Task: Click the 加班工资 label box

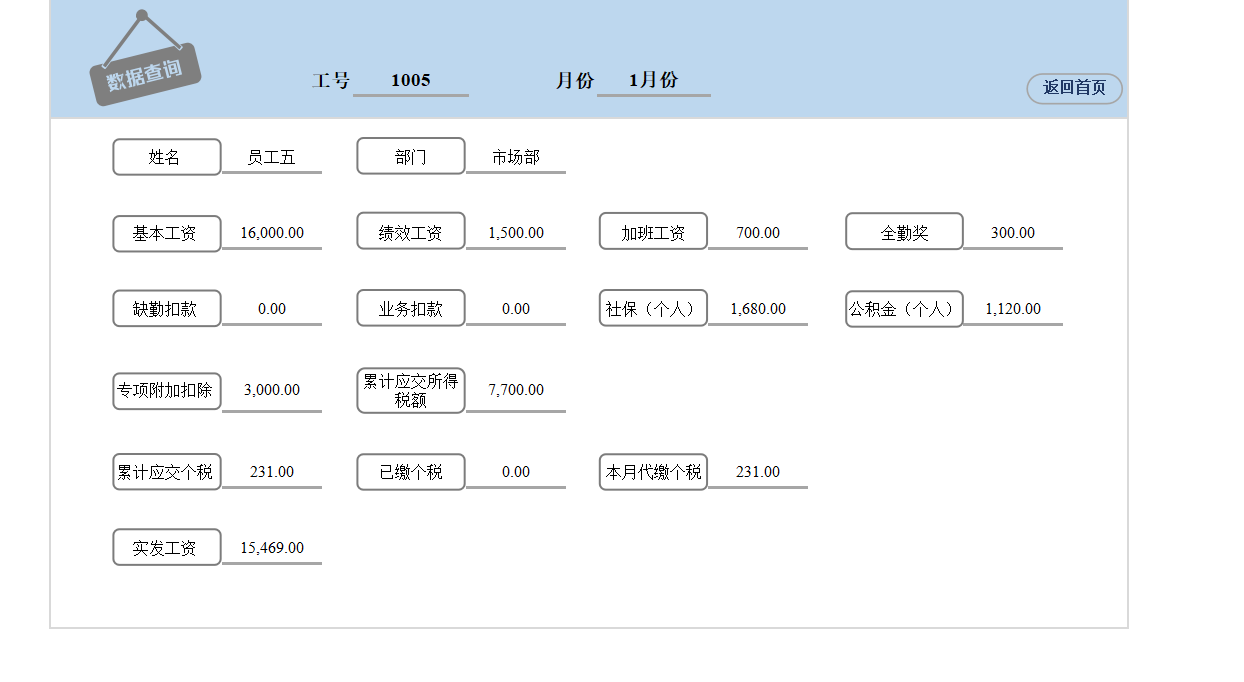Action: click(653, 231)
